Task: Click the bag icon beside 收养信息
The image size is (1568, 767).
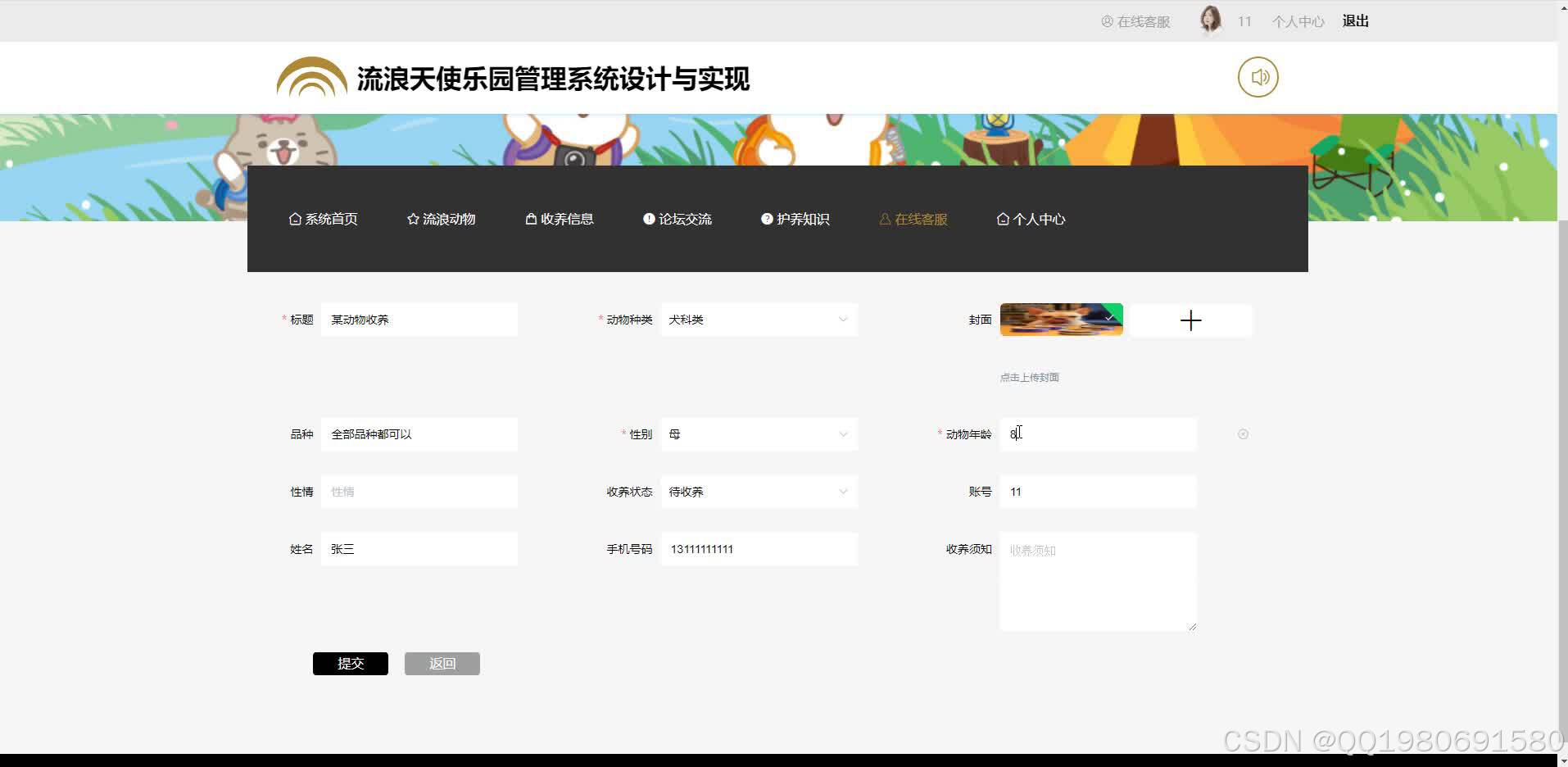Action: point(529,219)
